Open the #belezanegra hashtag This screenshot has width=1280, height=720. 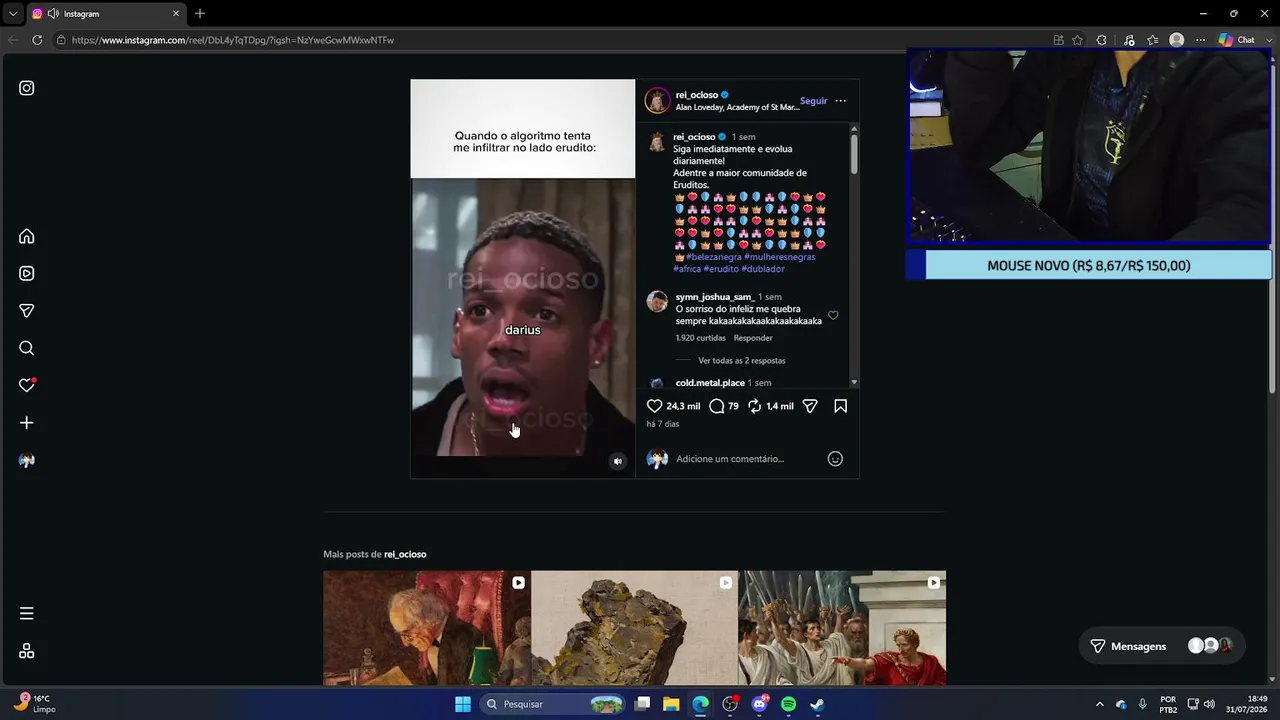713,257
